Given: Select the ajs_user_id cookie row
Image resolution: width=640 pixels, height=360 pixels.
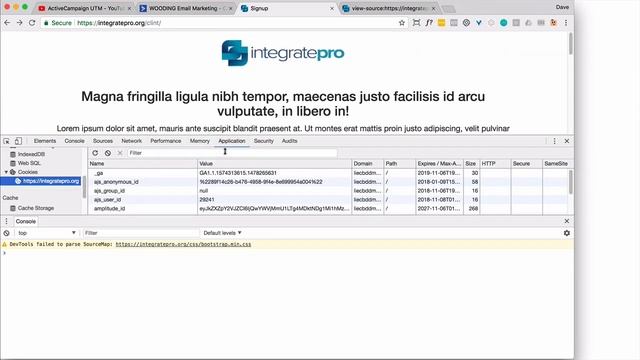Looking at the screenshot, I should [328, 200].
